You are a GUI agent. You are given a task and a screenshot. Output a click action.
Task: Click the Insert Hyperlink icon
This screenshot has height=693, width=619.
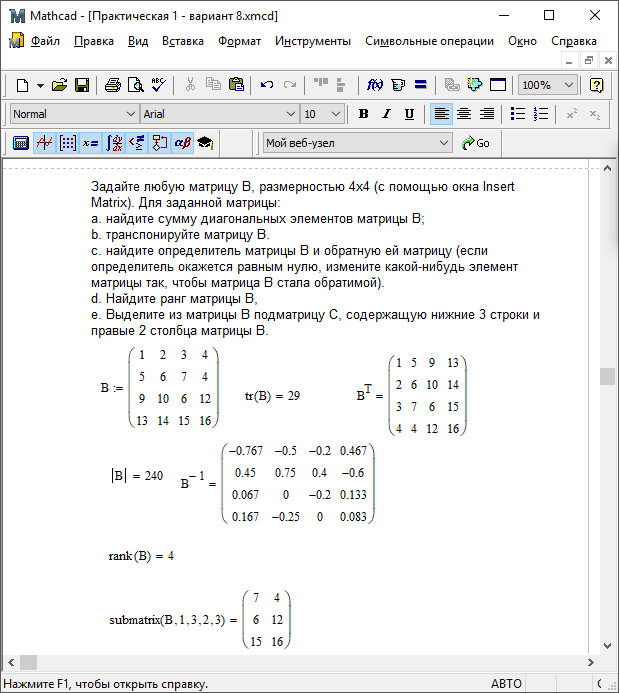tap(452, 85)
